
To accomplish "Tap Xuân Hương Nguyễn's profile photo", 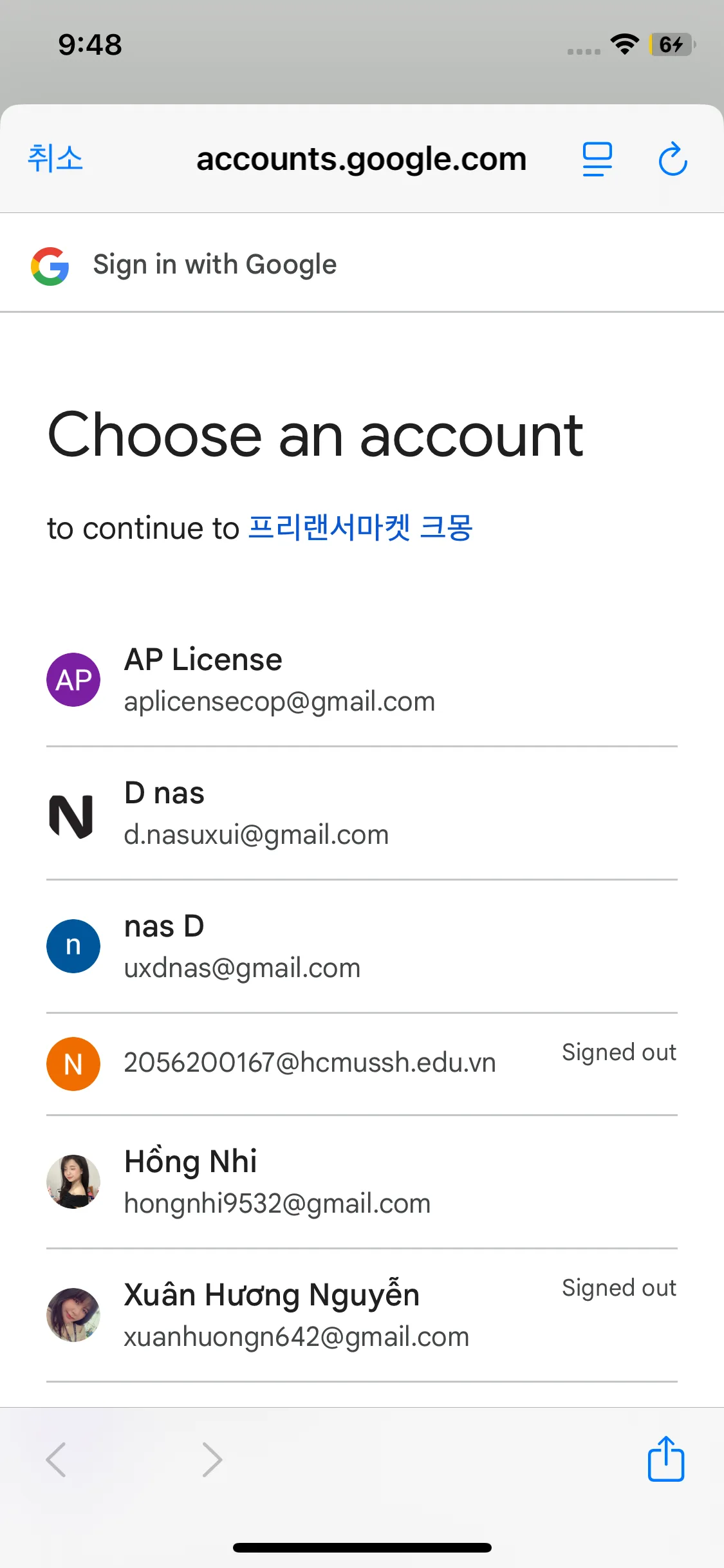I will 73,1315.
